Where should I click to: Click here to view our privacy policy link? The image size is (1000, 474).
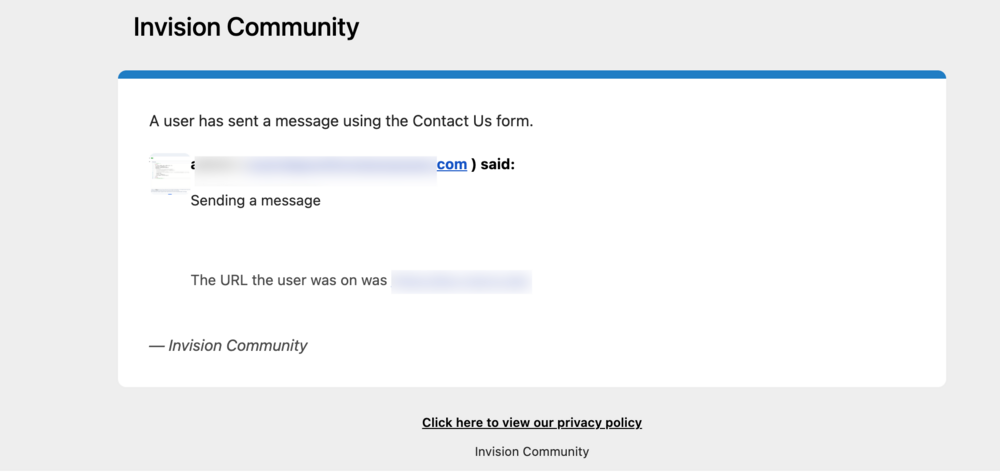point(532,422)
